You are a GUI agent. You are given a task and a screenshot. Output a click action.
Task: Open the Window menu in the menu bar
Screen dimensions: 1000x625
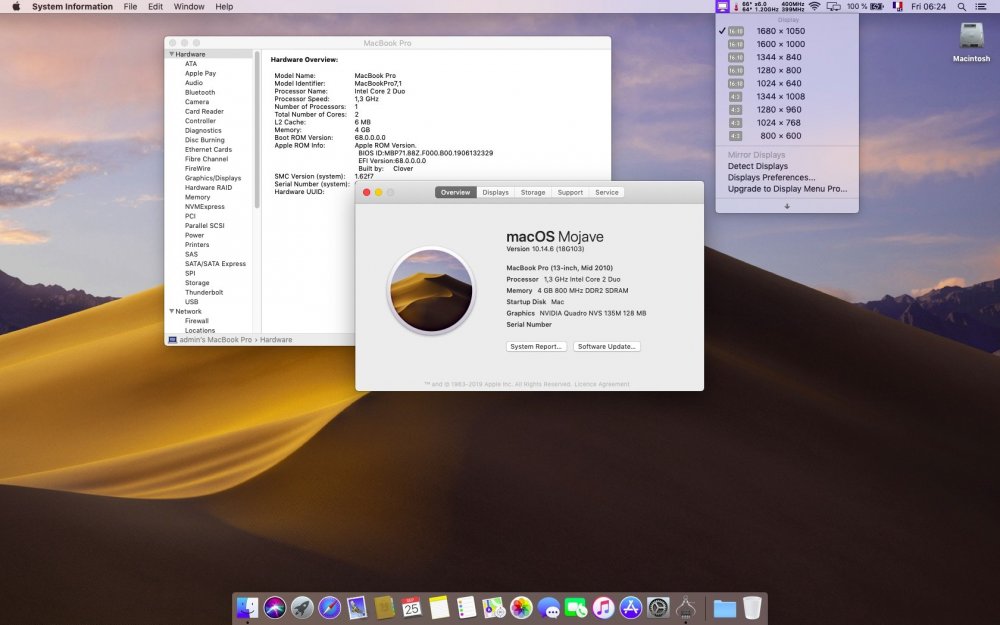189,6
